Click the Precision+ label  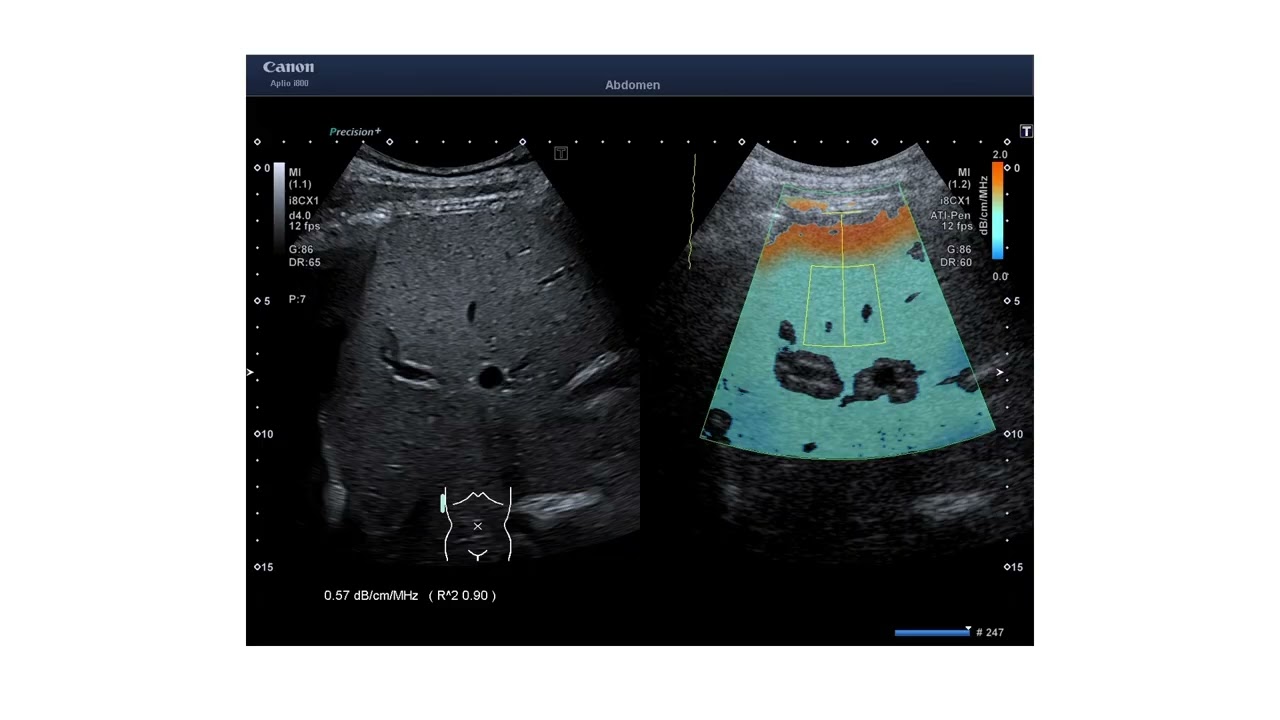click(x=355, y=132)
